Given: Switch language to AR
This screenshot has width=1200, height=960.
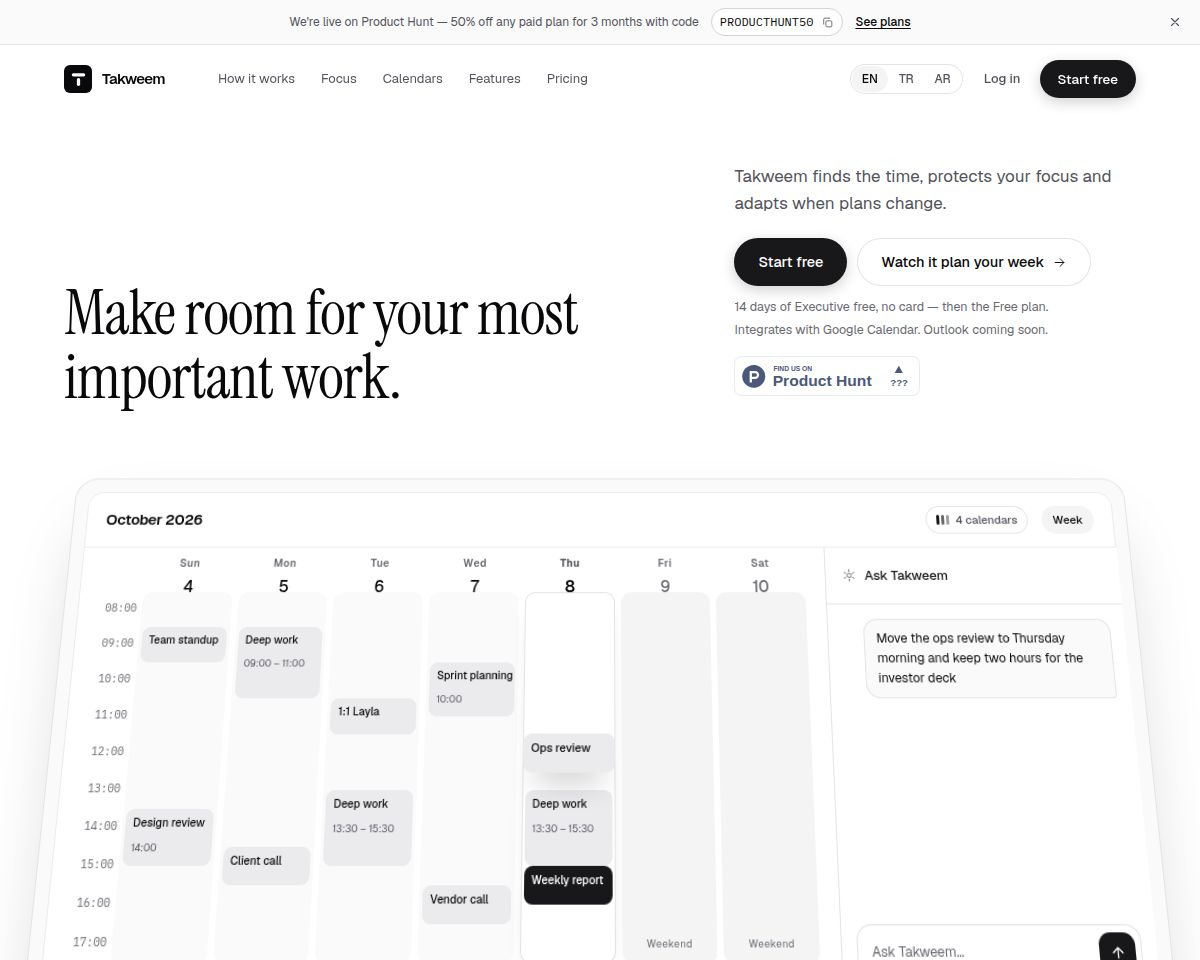Looking at the screenshot, I should coord(942,79).
